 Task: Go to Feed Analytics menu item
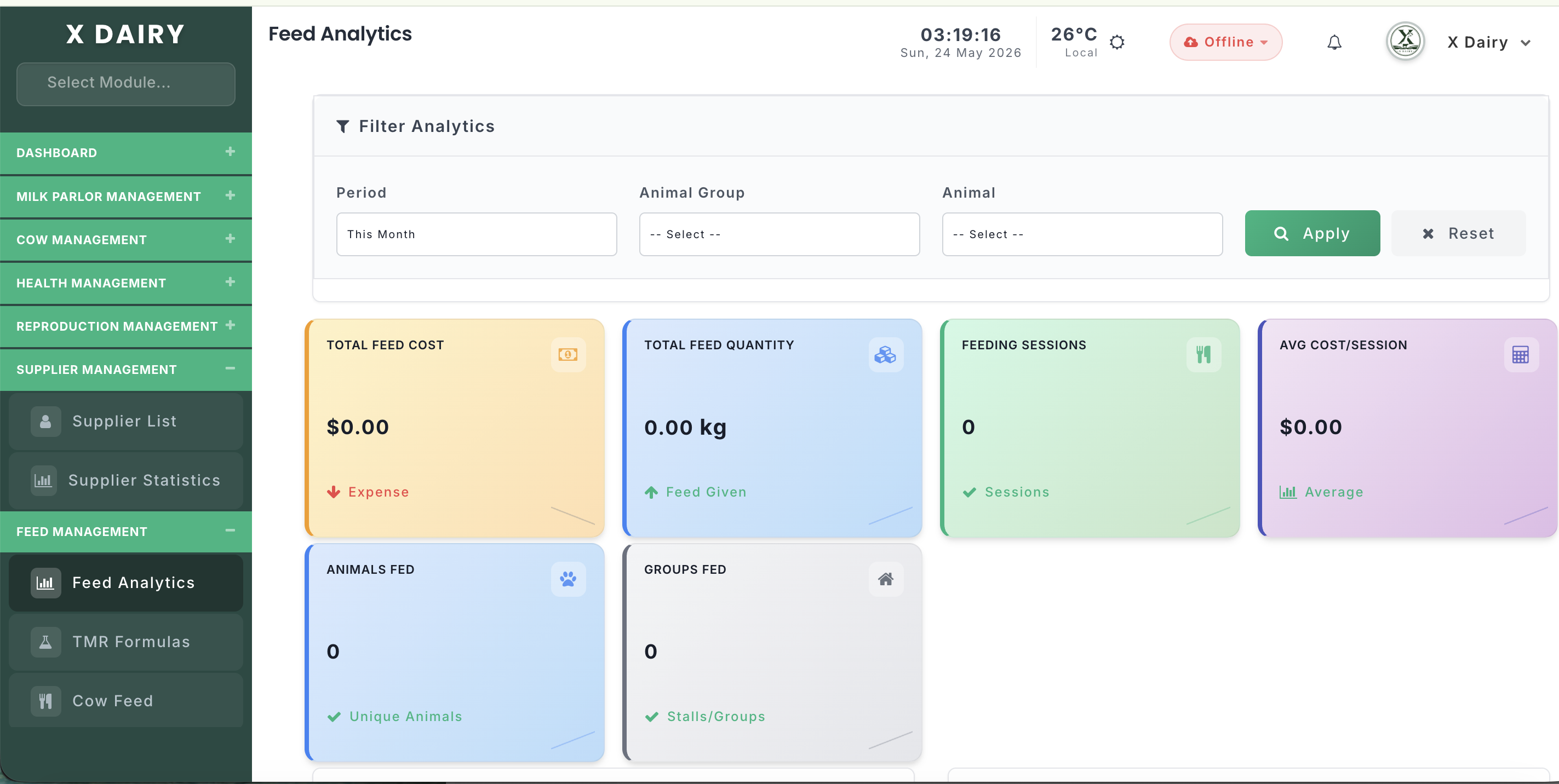[x=126, y=583]
